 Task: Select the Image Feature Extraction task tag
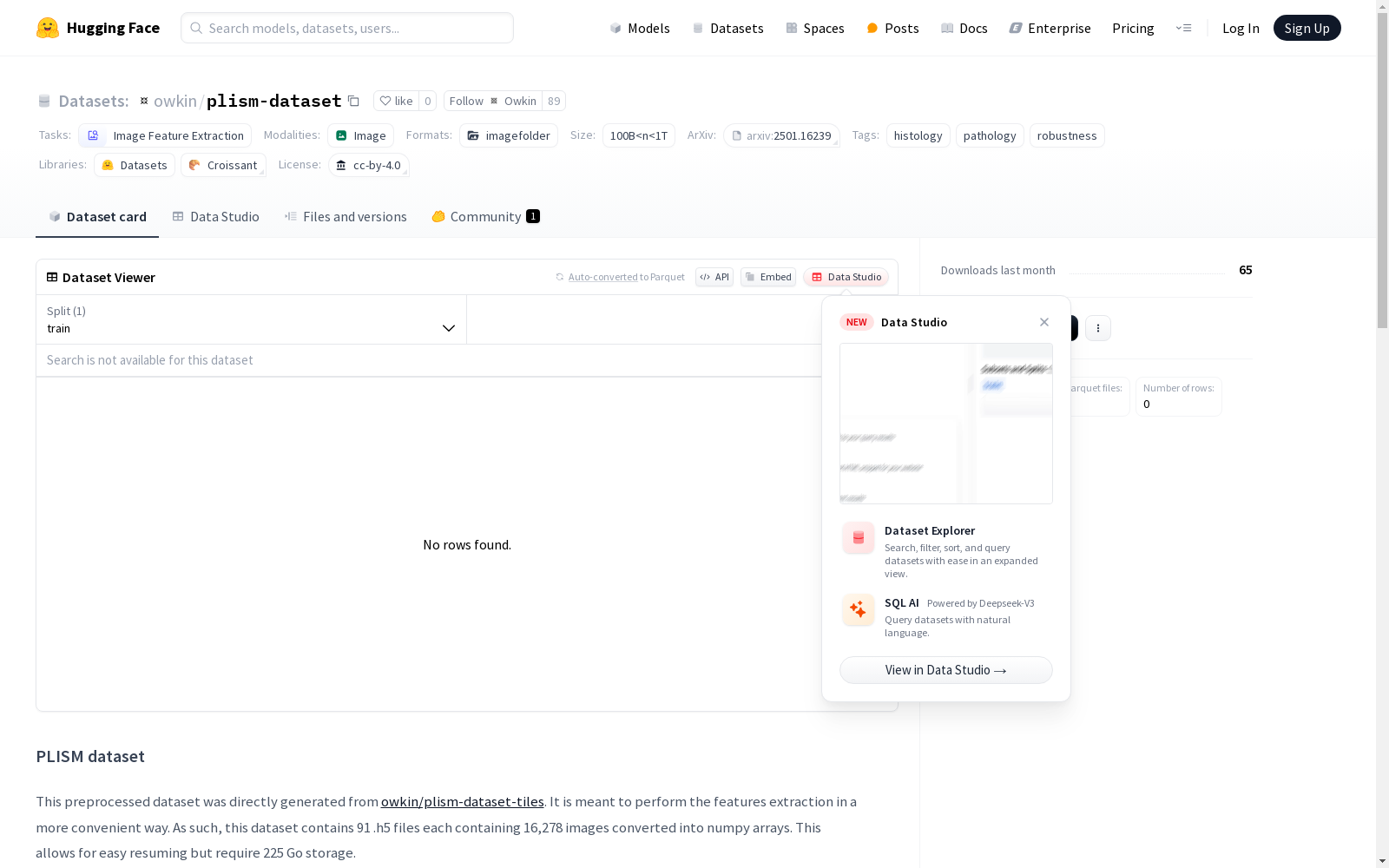165,135
